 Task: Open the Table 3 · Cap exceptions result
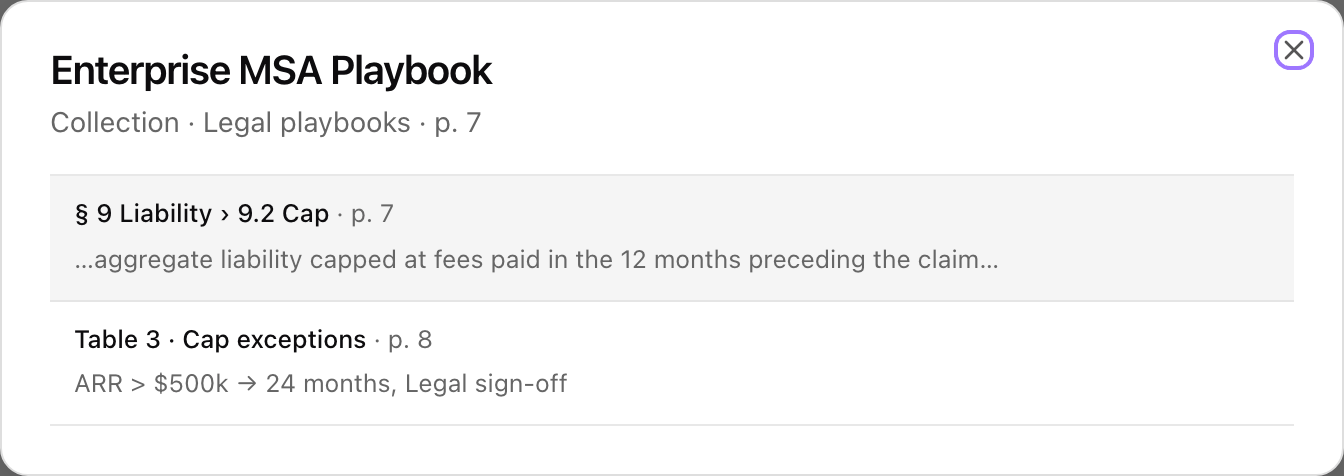pyautogui.click(x=672, y=363)
